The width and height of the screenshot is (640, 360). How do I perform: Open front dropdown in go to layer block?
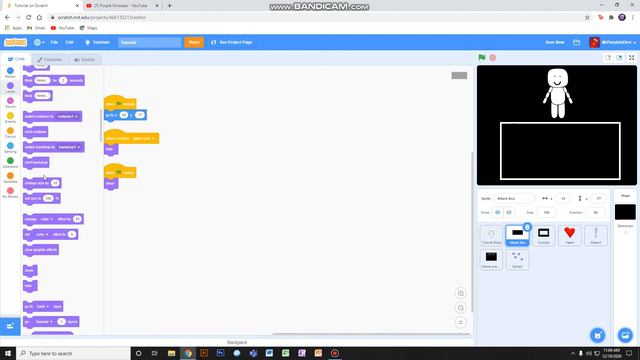pos(42,307)
